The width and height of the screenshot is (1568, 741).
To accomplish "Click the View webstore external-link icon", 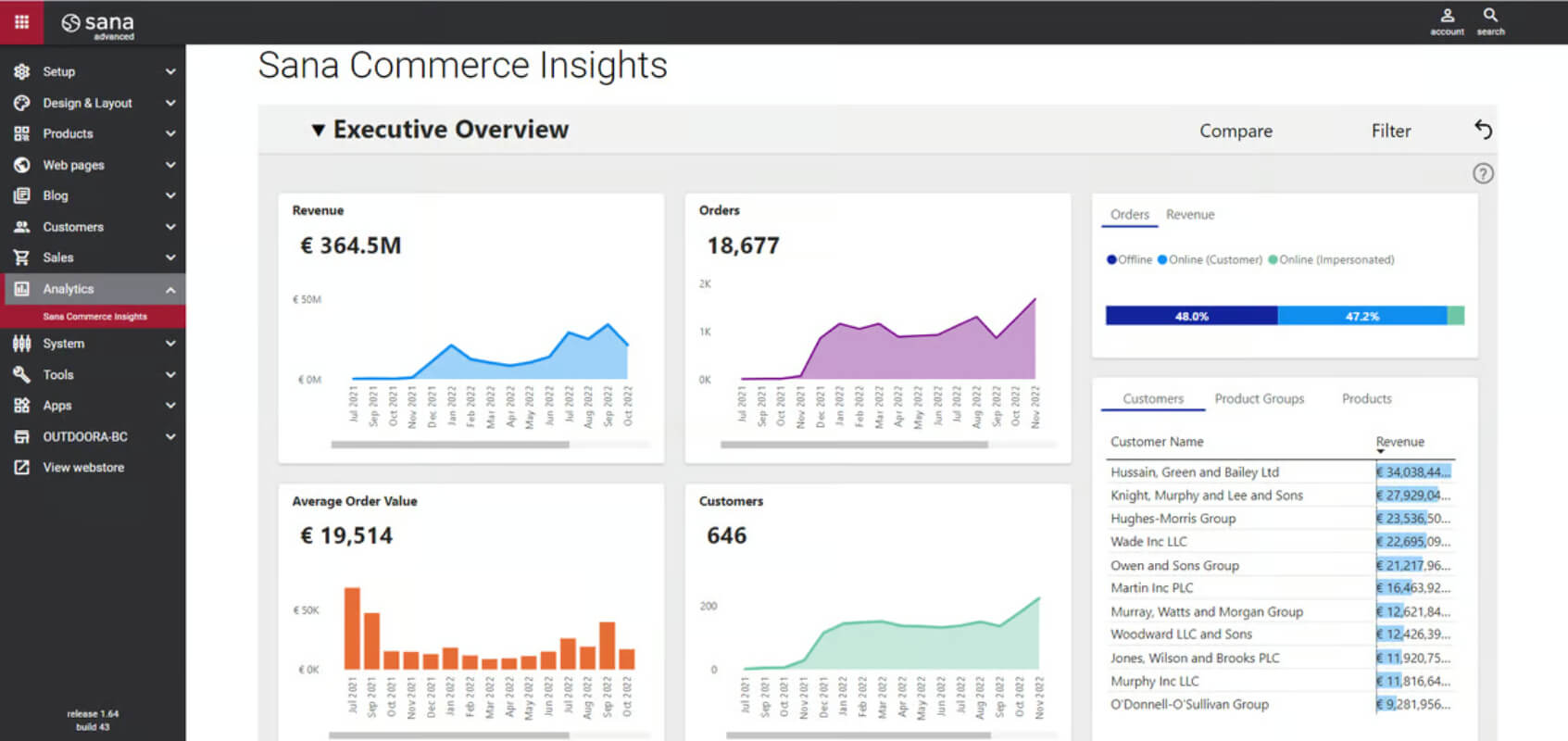I will [x=21, y=468].
